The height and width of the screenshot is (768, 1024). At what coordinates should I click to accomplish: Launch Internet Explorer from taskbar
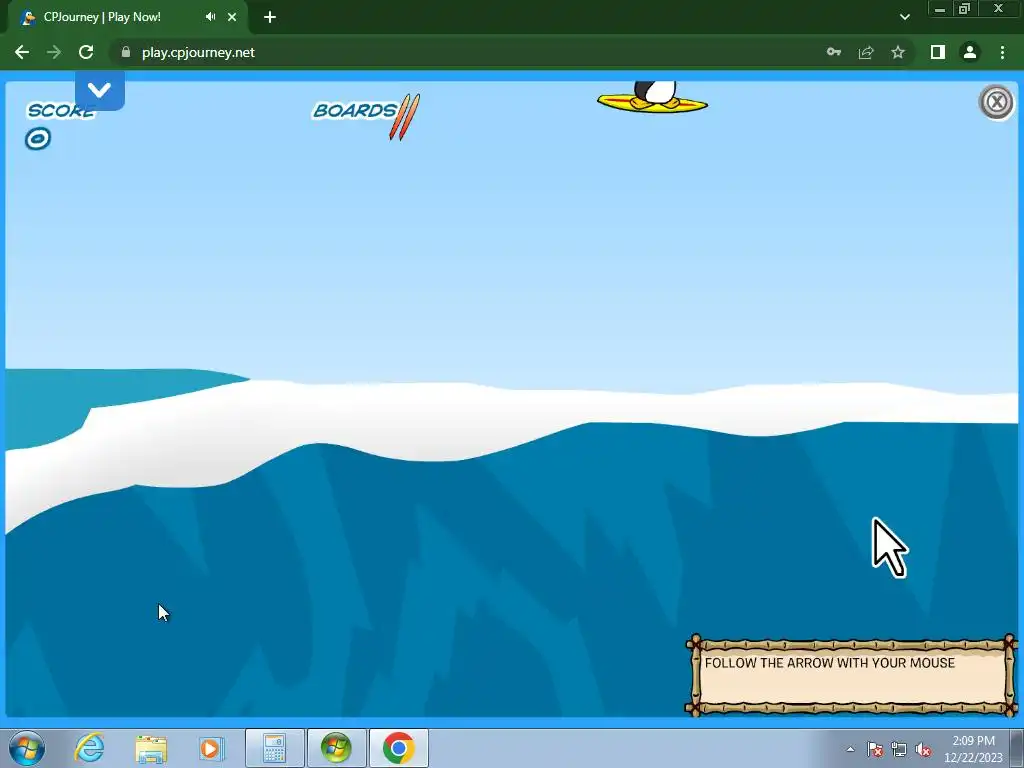point(89,748)
